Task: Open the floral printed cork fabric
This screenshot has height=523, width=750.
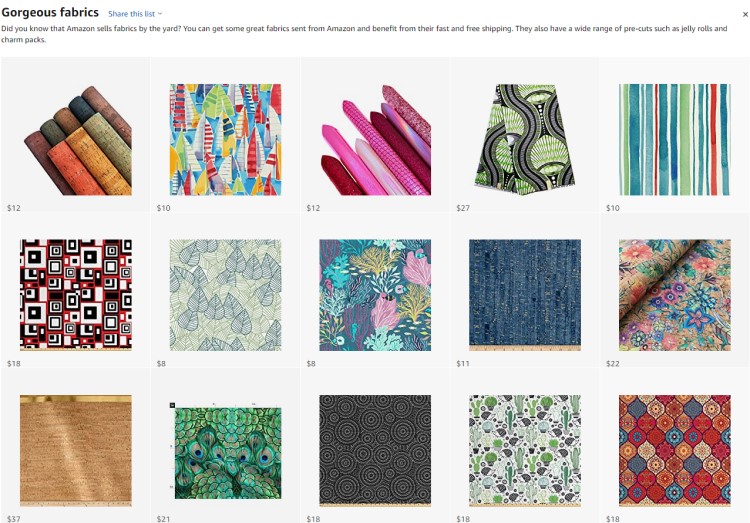Action: point(675,295)
